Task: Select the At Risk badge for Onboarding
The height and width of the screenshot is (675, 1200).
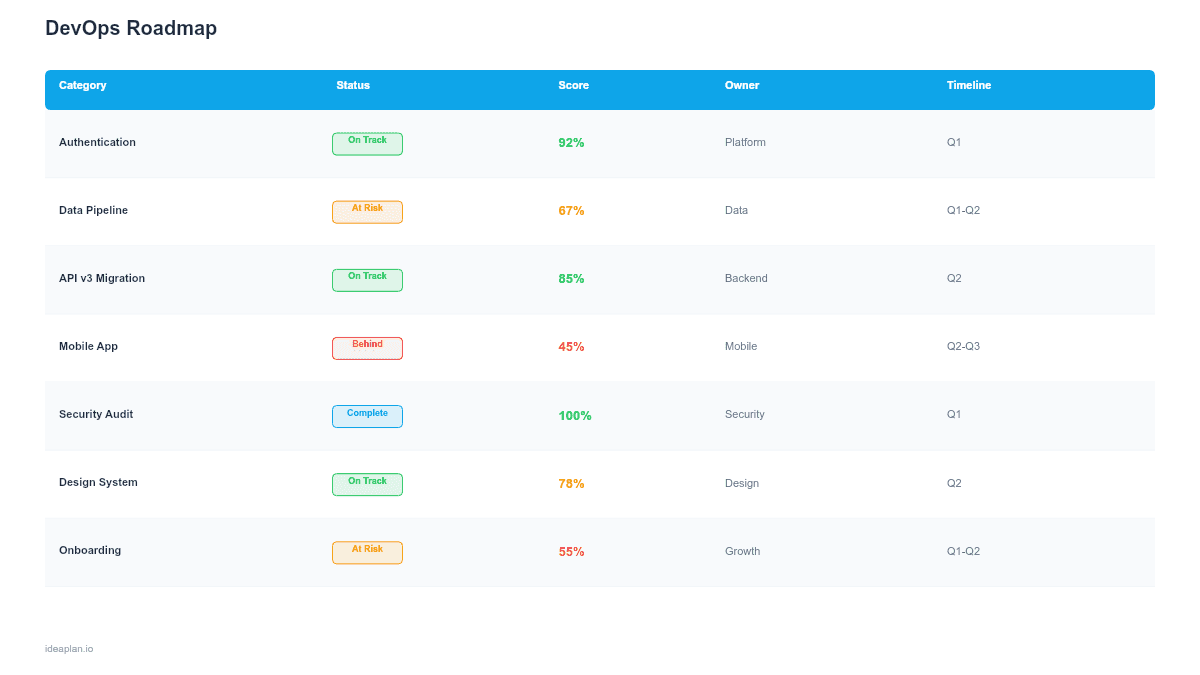Action: point(367,552)
